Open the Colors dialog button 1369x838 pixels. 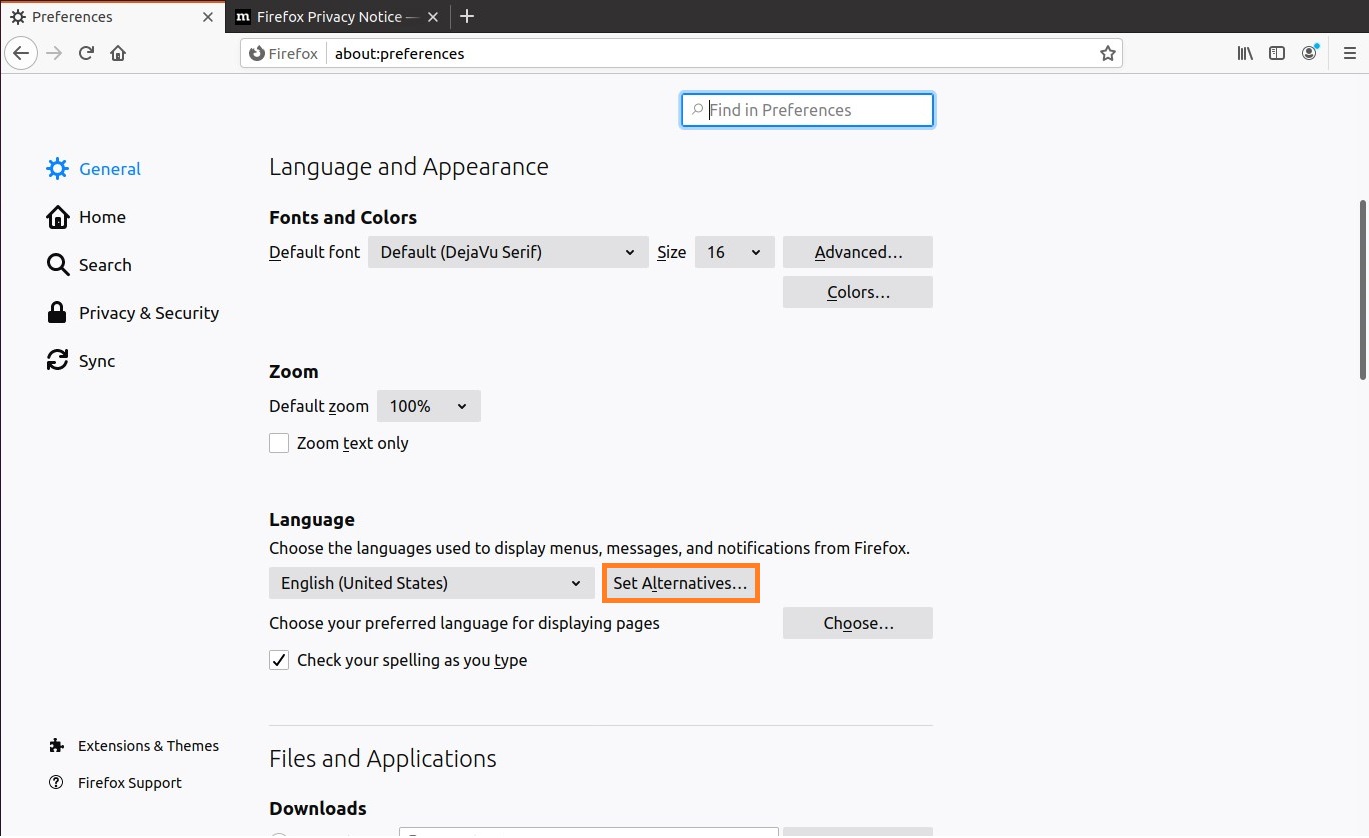[857, 293]
